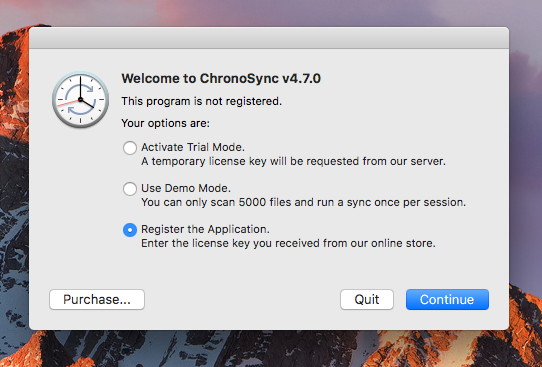The width and height of the screenshot is (542, 367).
Task: Select the Register the Application radio button
Action: tap(130, 230)
